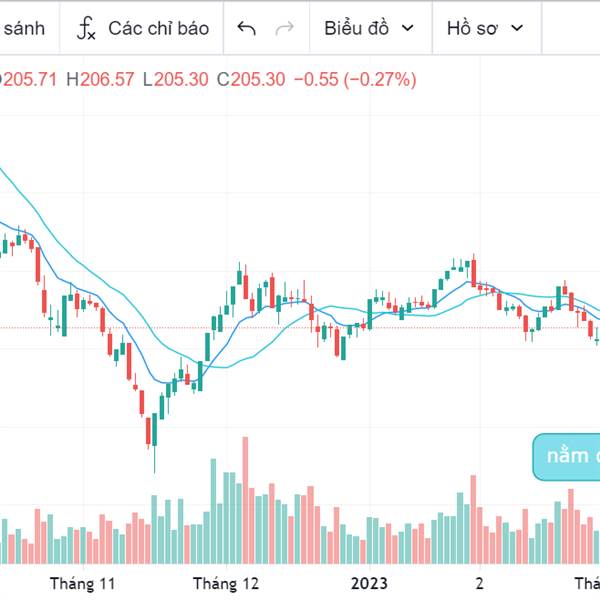The height and width of the screenshot is (600, 600).
Task: Click the Tháng 12 time axis label
Action: pos(225,583)
